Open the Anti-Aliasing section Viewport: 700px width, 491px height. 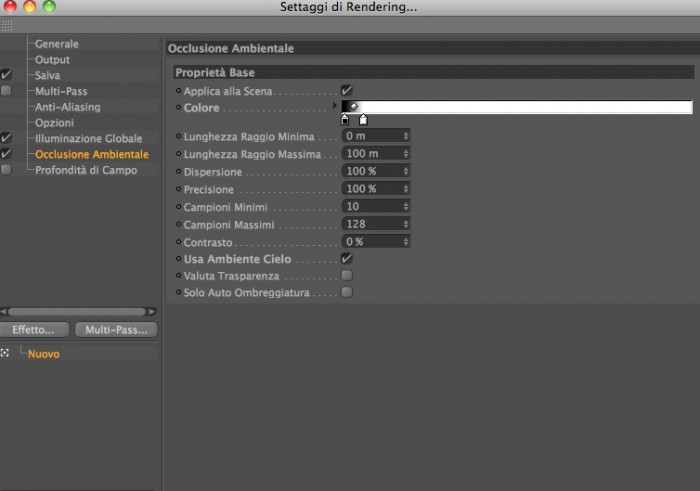point(68,107)
